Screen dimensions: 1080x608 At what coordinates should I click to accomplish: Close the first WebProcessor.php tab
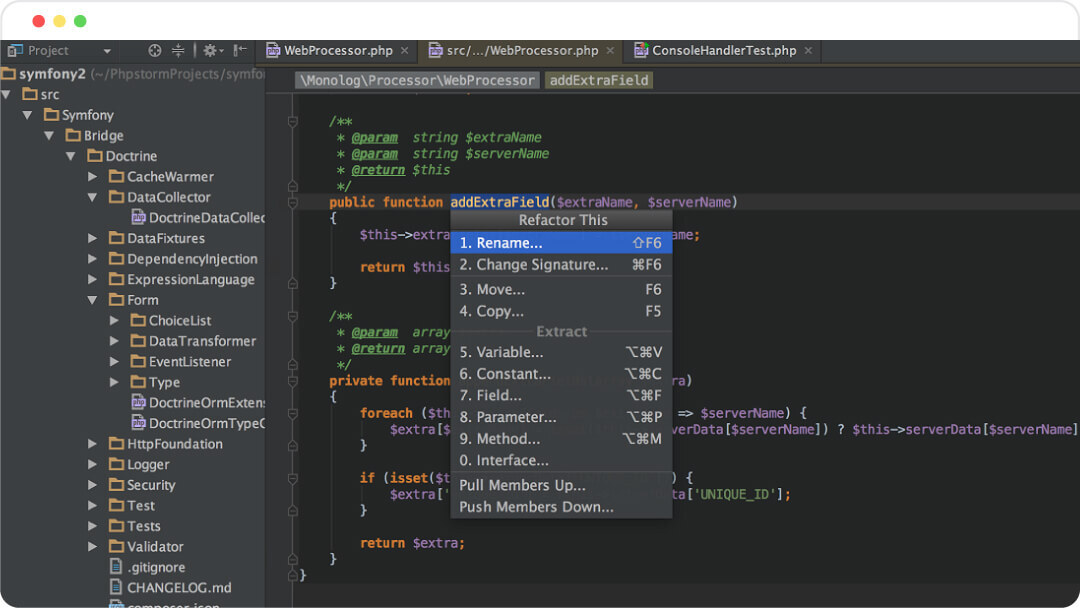click(404, 50)
